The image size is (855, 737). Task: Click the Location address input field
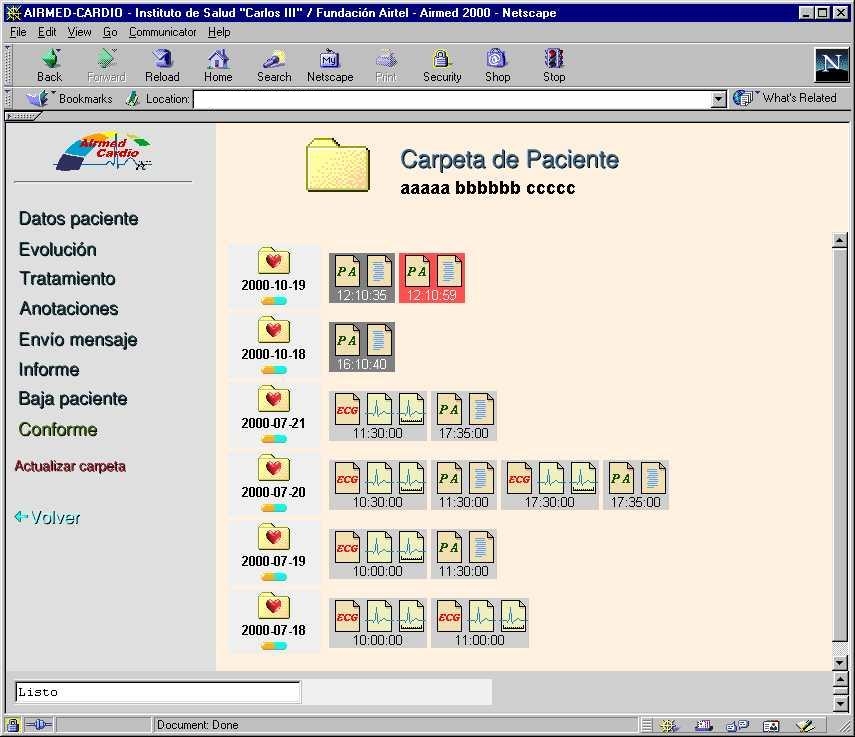tap(450, 99)
